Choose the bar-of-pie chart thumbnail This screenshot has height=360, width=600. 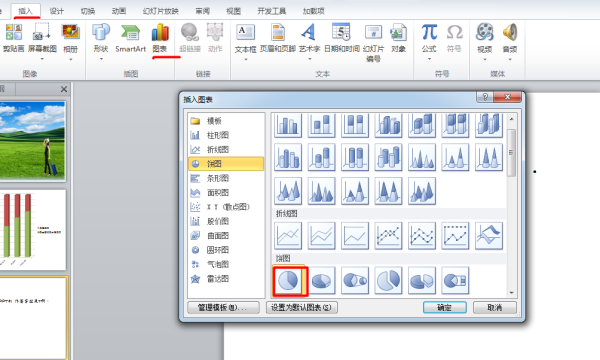tap(455, 280)
